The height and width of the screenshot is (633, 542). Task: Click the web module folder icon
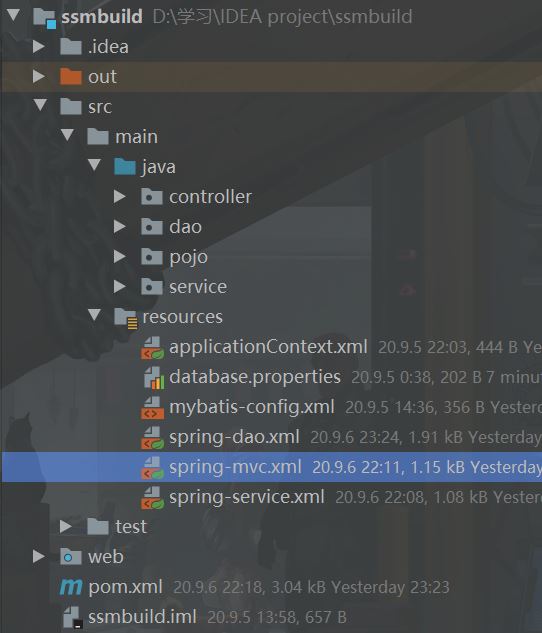[x=71, y=557]
